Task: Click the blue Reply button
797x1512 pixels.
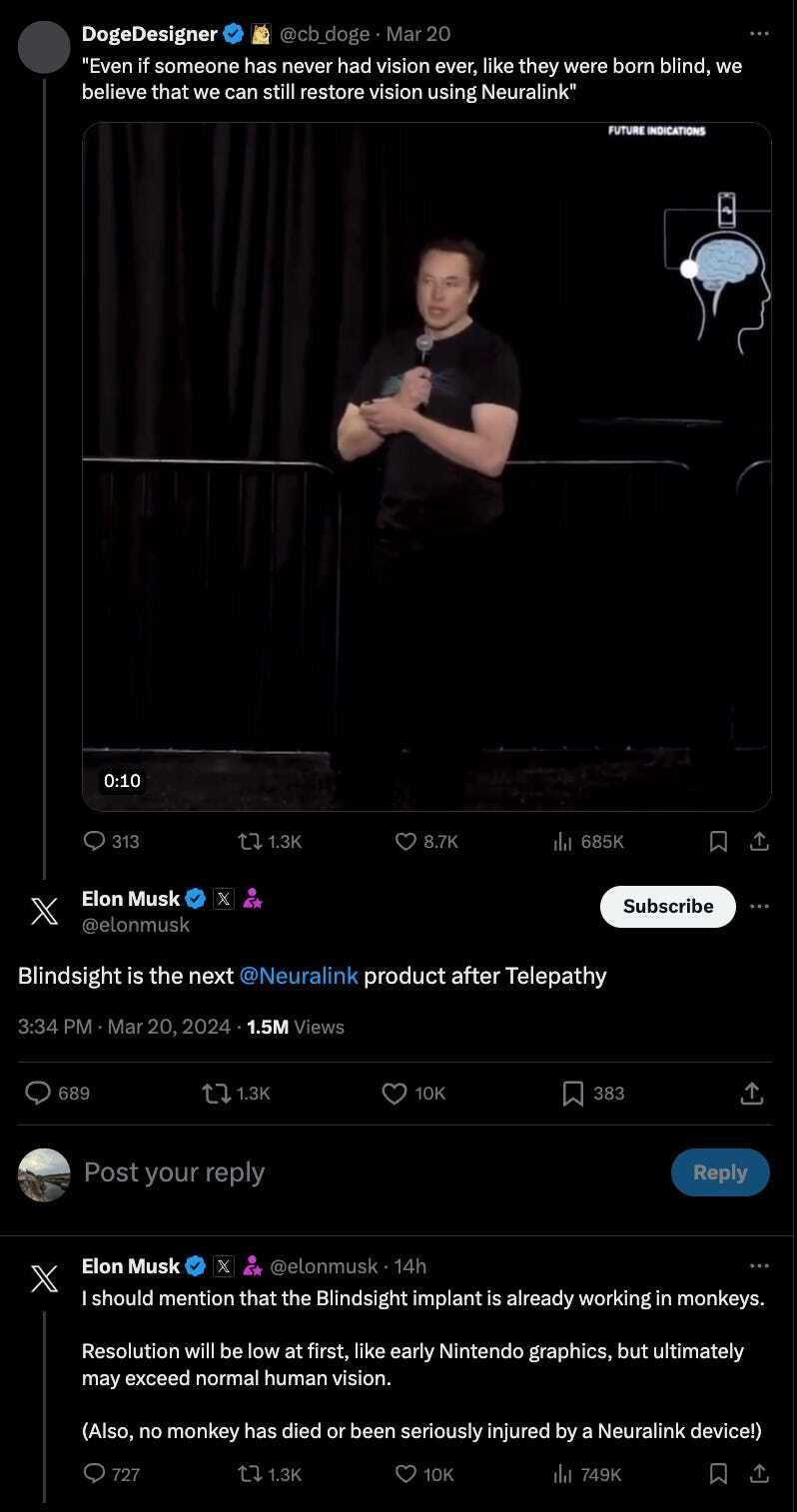Action: (720, 1172)
